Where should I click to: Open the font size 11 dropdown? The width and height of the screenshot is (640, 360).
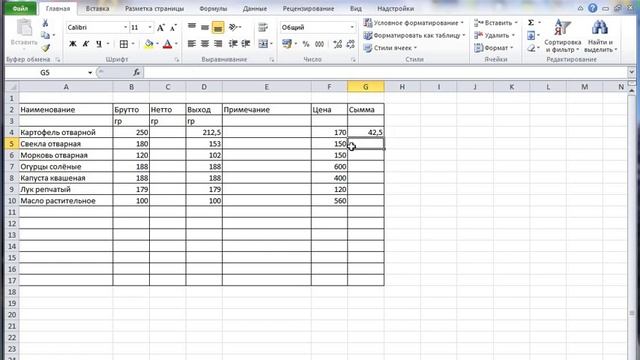(x=149, y=27)
